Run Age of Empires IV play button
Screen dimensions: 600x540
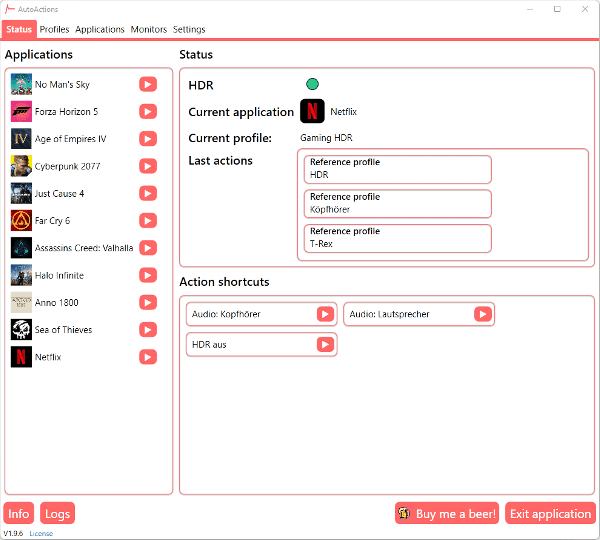tap(148, 139)
